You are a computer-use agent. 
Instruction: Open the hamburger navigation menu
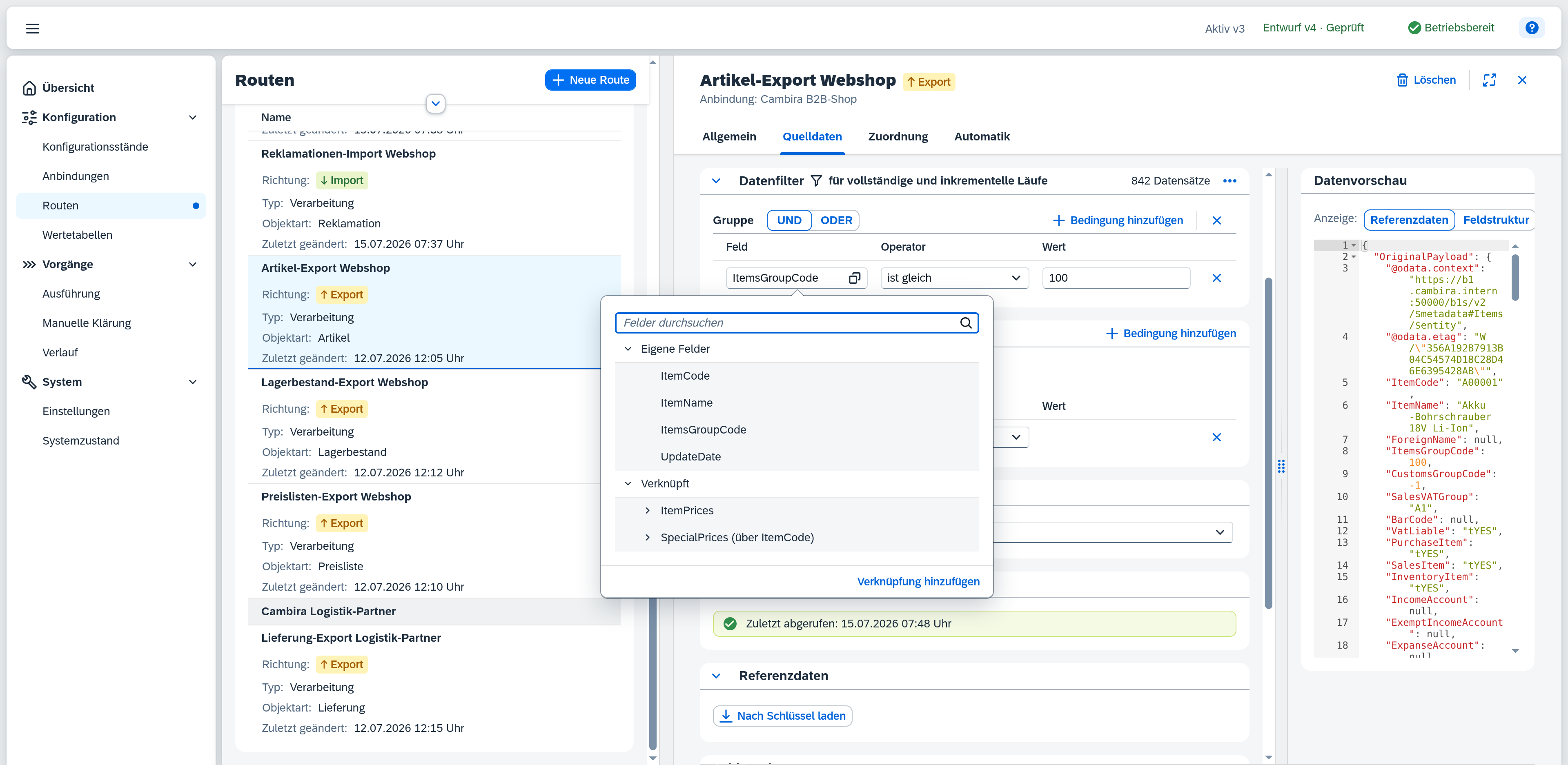32,28
